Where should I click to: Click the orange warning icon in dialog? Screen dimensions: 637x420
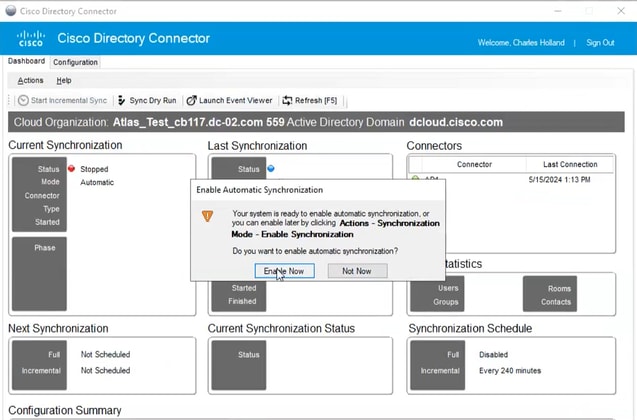pyautogui.click(x=208, y=216)
